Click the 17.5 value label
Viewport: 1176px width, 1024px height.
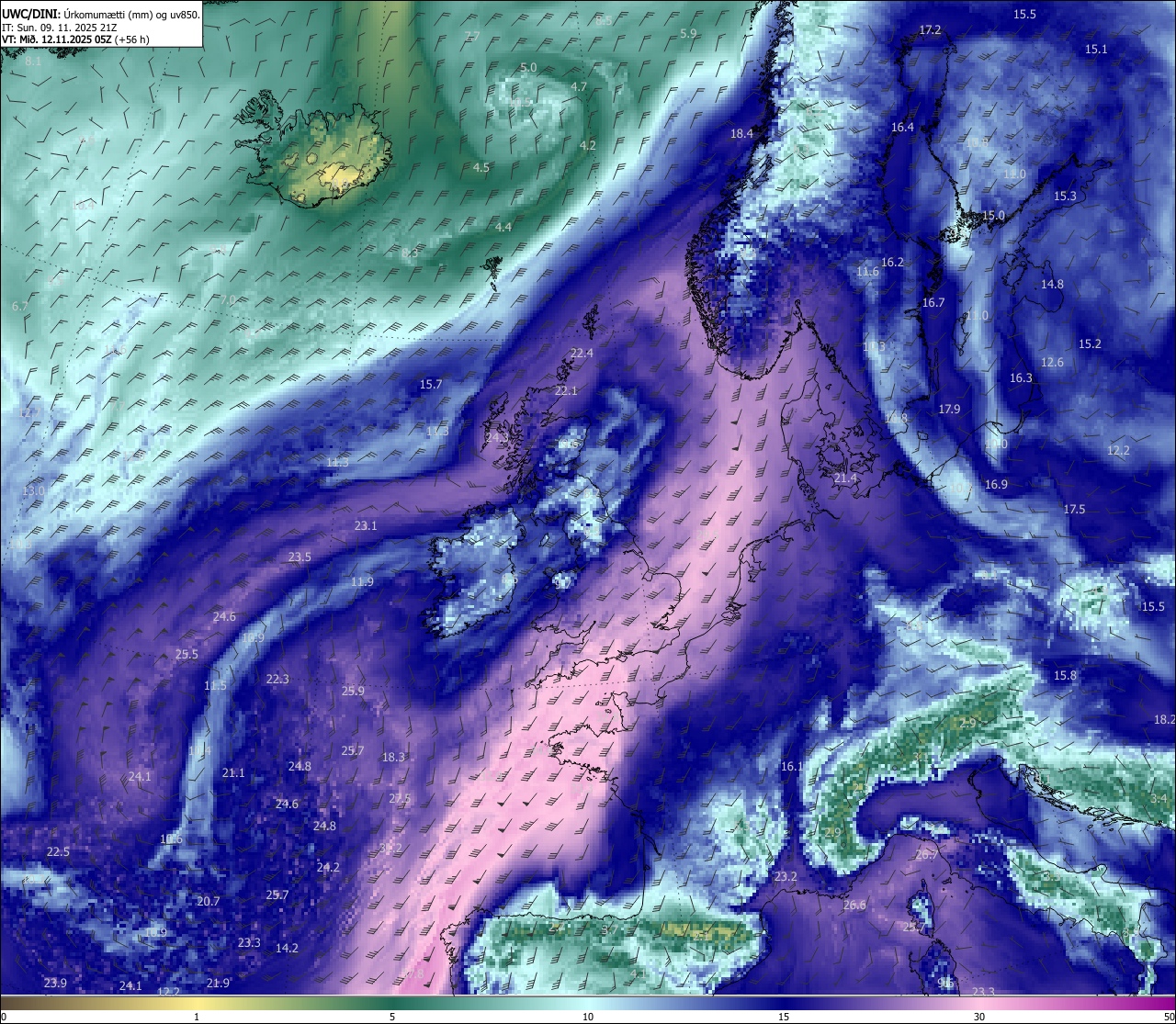pos(1074,510)
